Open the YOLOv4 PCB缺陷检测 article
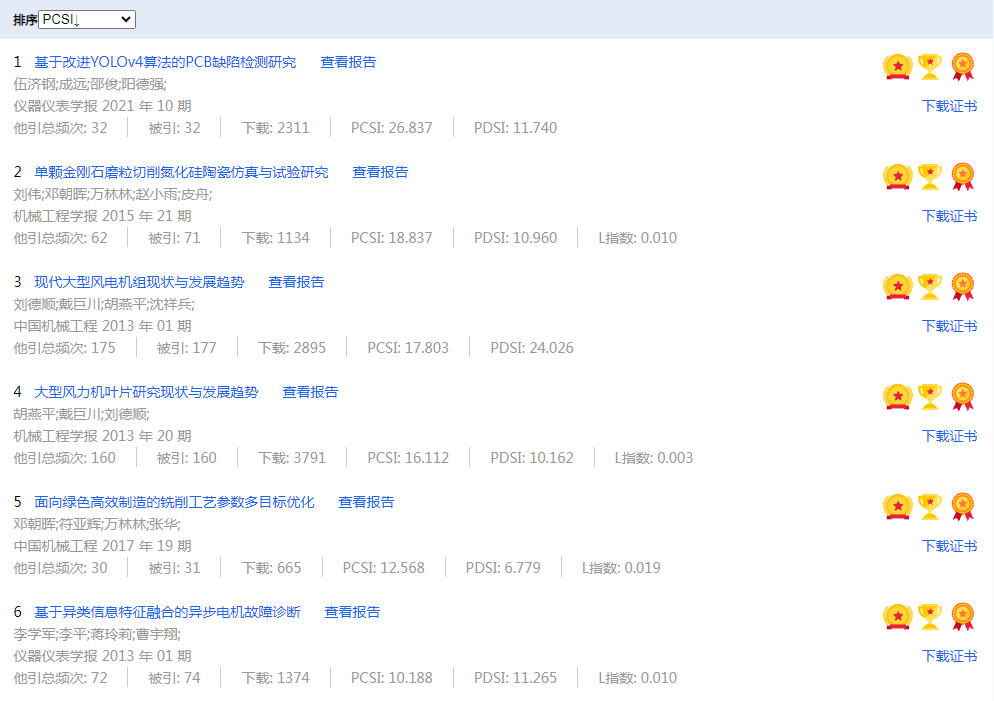The image size is (994, 701). [165, 62]
